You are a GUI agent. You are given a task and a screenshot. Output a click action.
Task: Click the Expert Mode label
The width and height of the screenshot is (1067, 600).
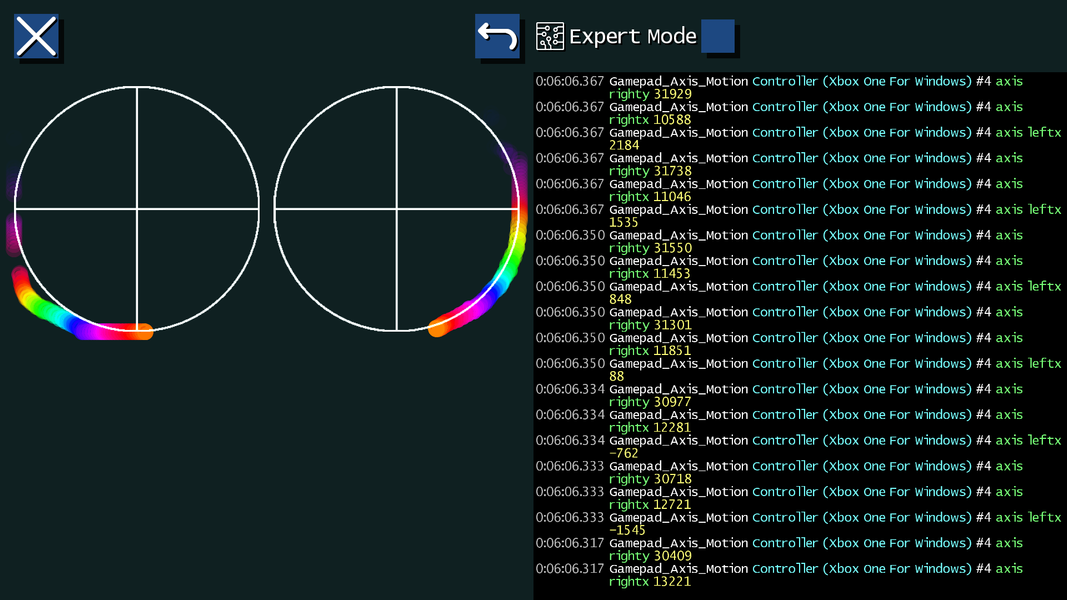tap(634, 35)
